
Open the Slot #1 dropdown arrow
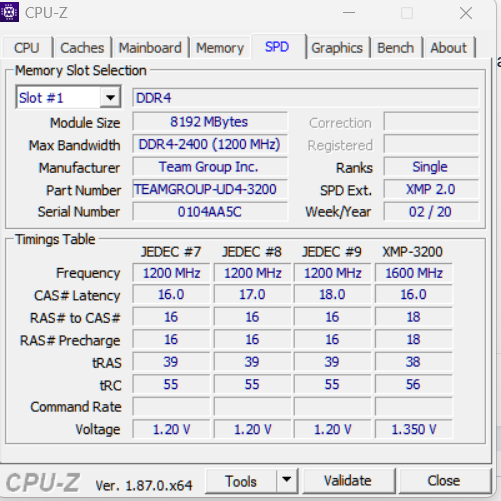pyautogui.click(x=110, y=98)
